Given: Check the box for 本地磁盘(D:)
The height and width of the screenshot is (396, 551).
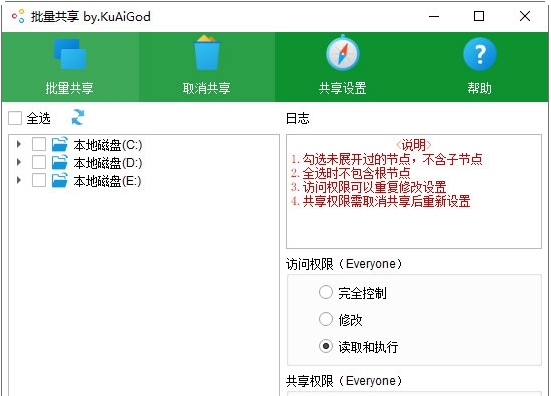Looking at the screenshot, I should click(39, 162).
